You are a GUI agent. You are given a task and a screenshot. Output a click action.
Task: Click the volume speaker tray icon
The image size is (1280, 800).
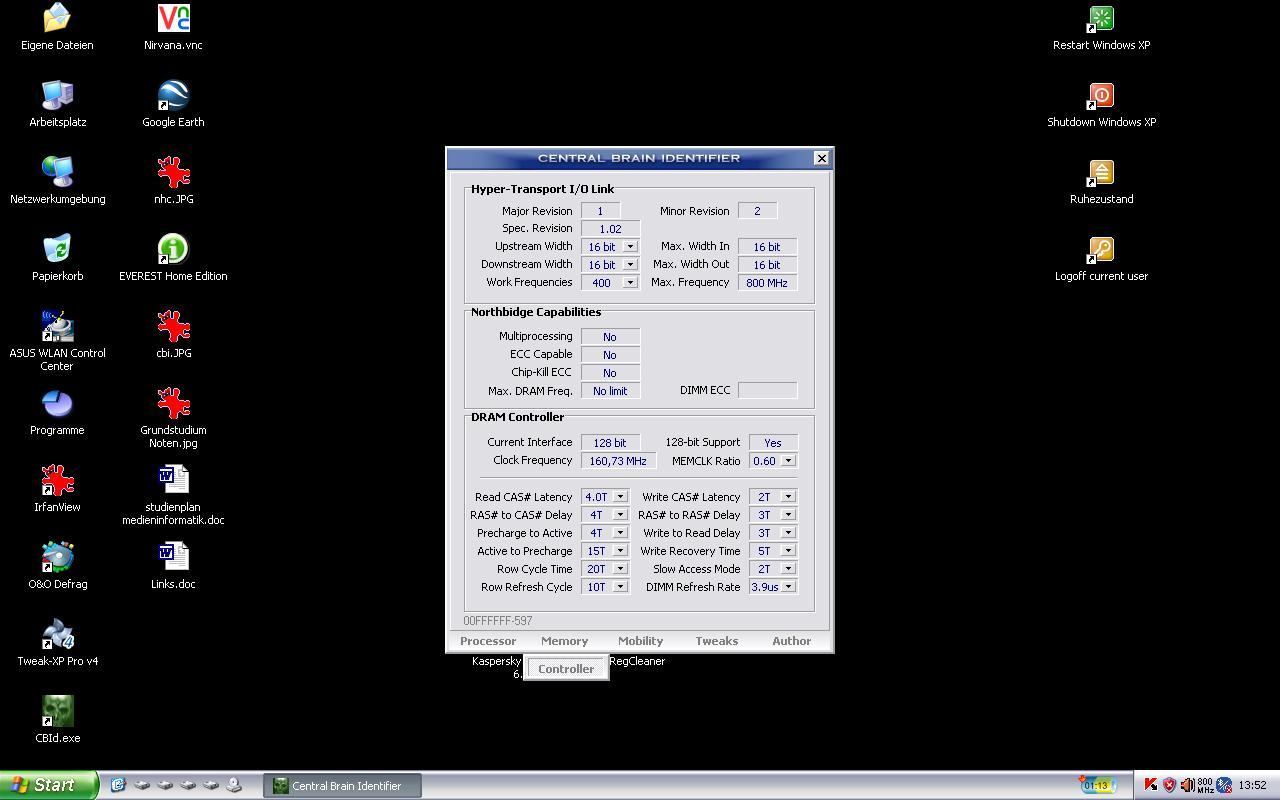coord(1186,785)
